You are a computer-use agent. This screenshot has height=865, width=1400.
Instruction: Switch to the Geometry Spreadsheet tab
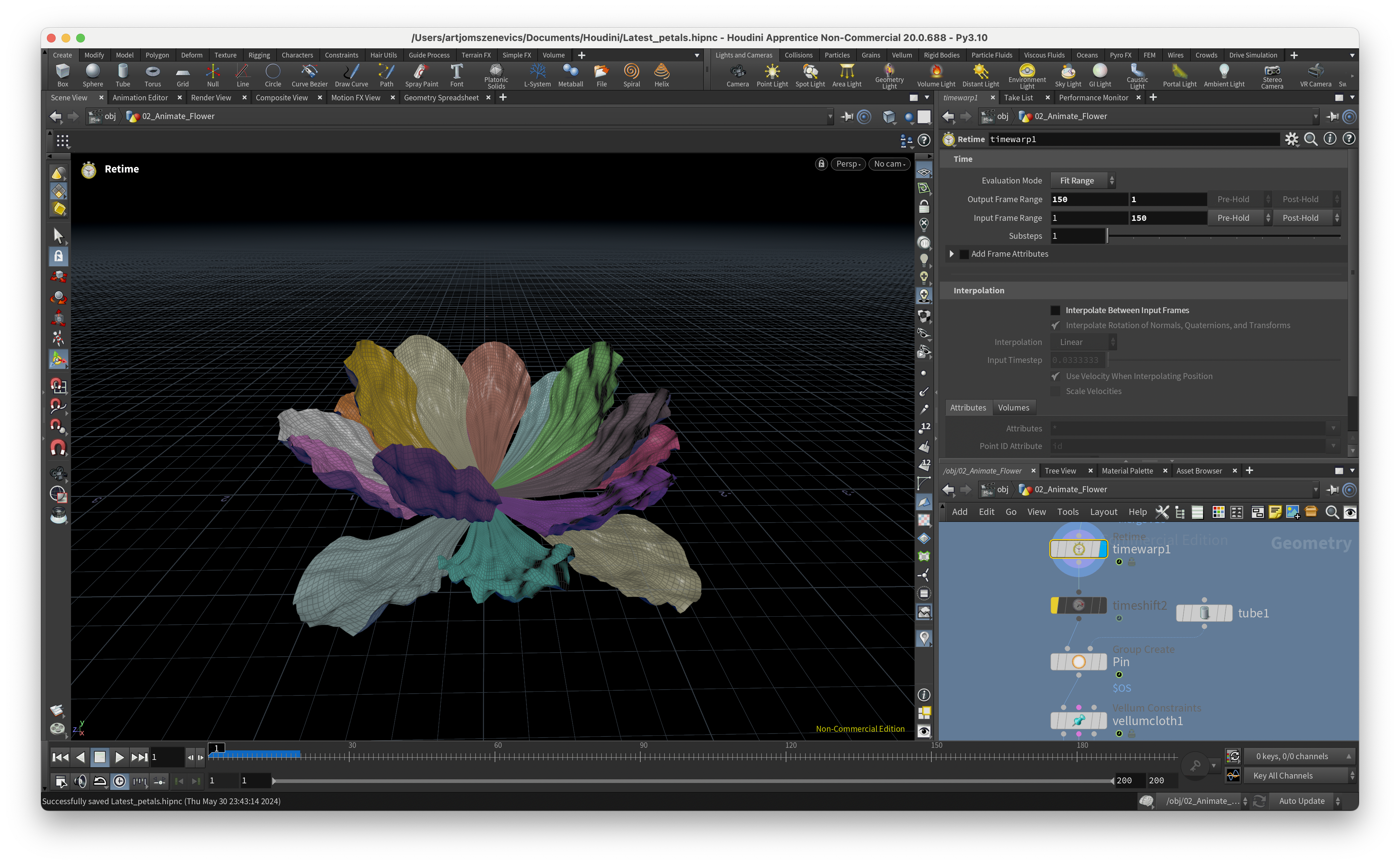pos(441,98)
